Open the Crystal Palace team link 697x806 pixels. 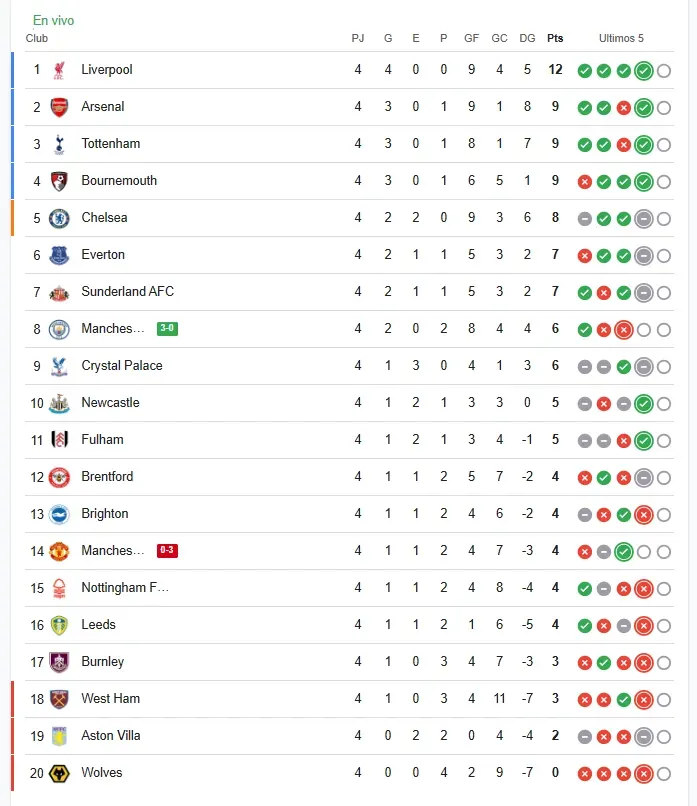point(121,366)
